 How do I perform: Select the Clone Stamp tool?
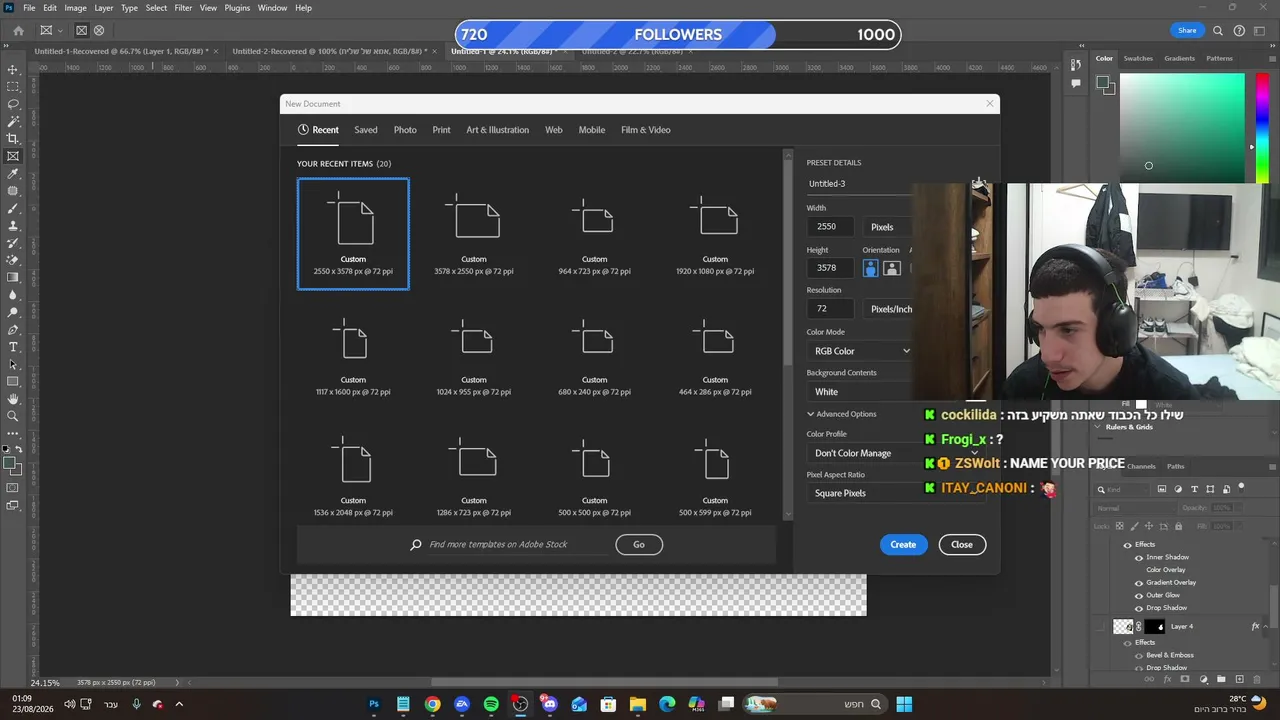(13, 226)
